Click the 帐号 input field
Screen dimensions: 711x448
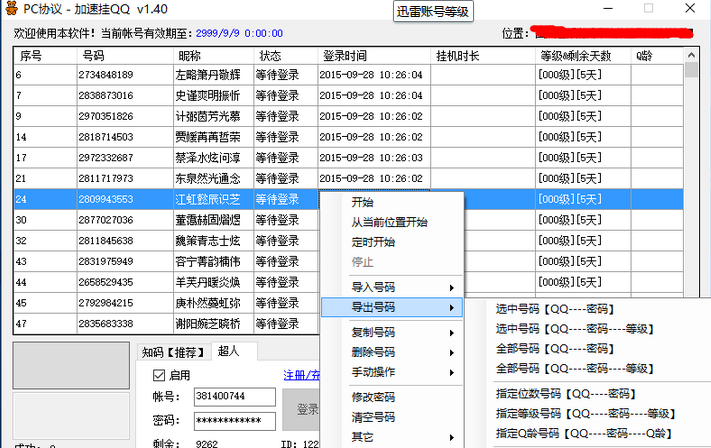tap(234, 397)
